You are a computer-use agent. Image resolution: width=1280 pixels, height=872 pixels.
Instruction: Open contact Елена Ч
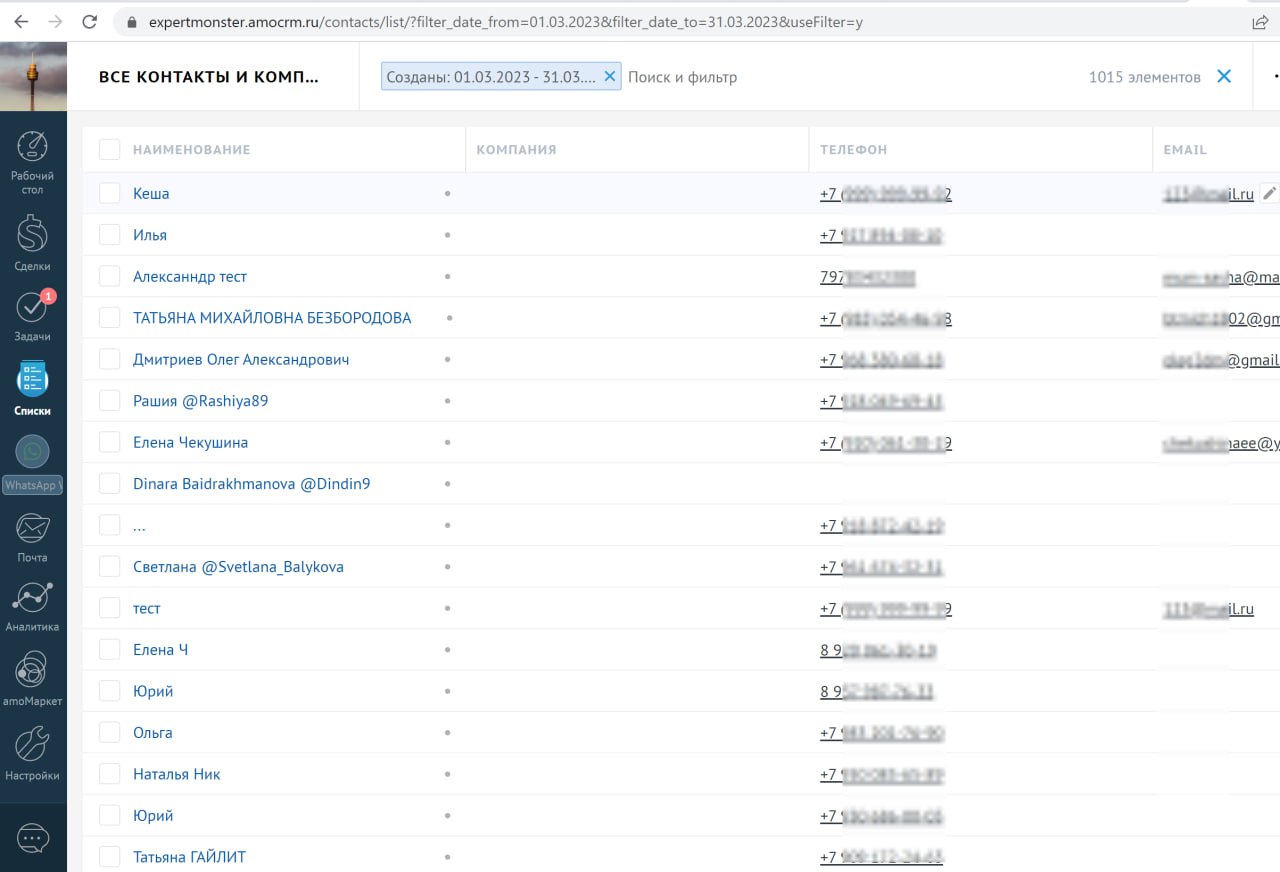click(x=161, y=650)
